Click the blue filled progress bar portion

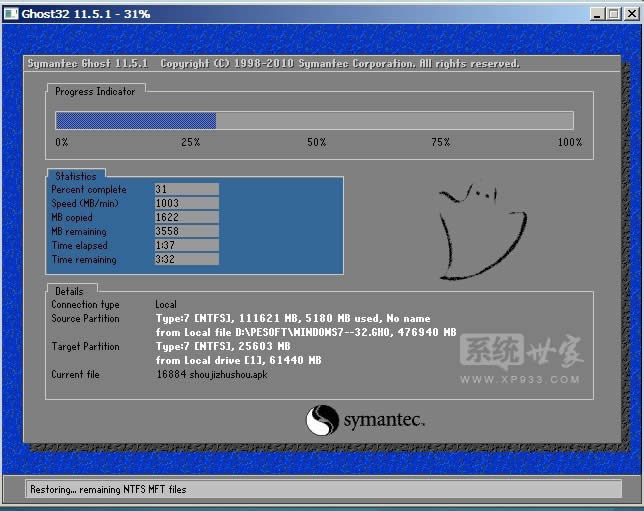tap(135, 121)
